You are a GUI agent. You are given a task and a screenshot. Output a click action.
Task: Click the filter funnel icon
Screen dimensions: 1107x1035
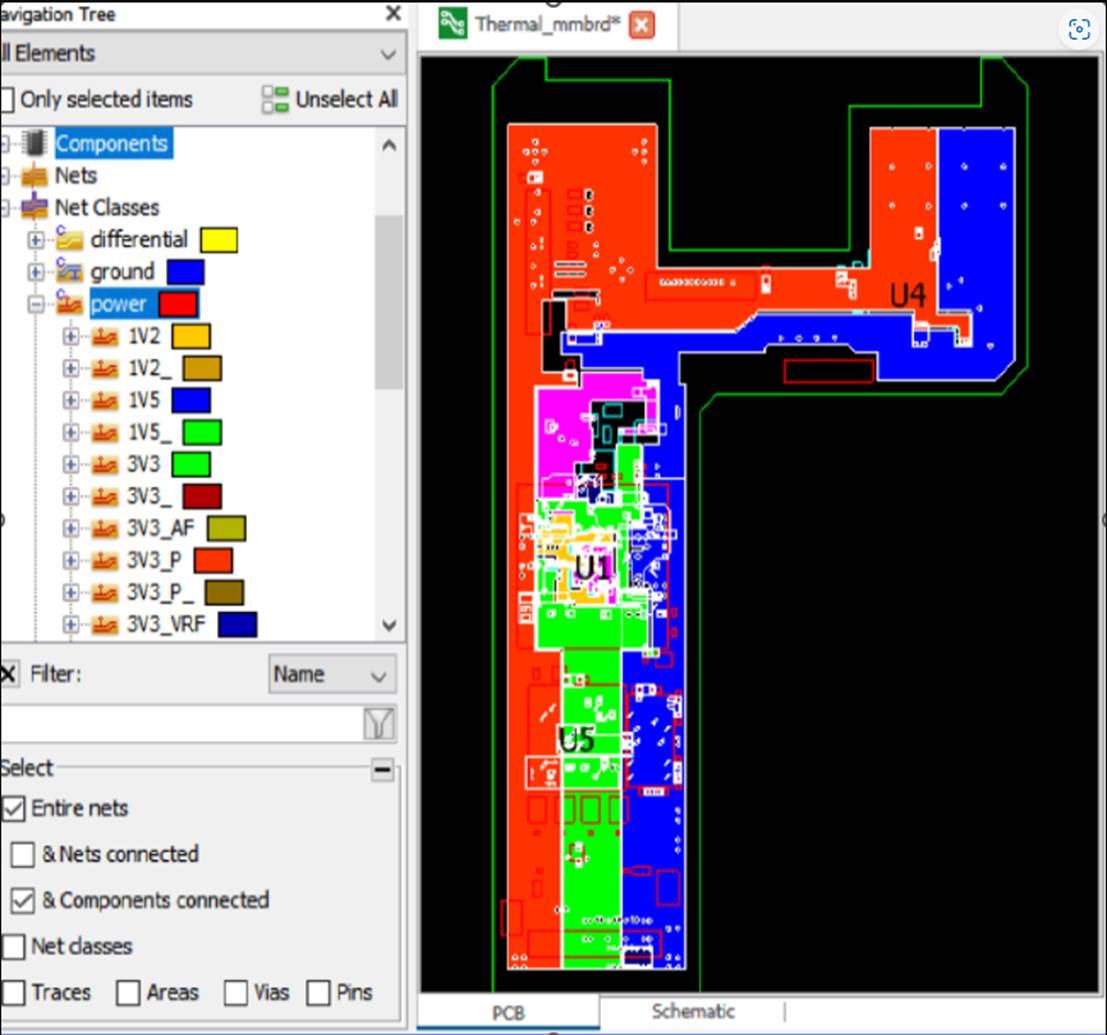(380, 723)
